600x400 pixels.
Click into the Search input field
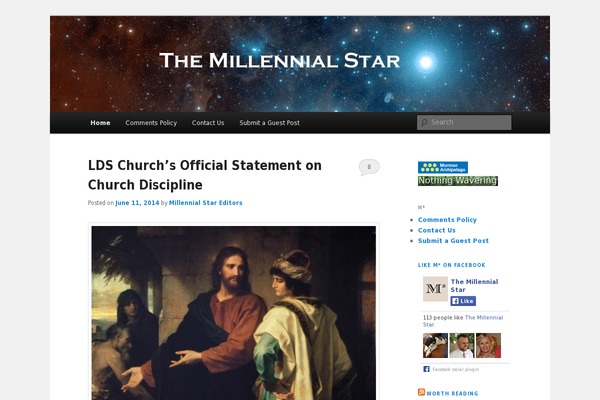pos(464,122)
